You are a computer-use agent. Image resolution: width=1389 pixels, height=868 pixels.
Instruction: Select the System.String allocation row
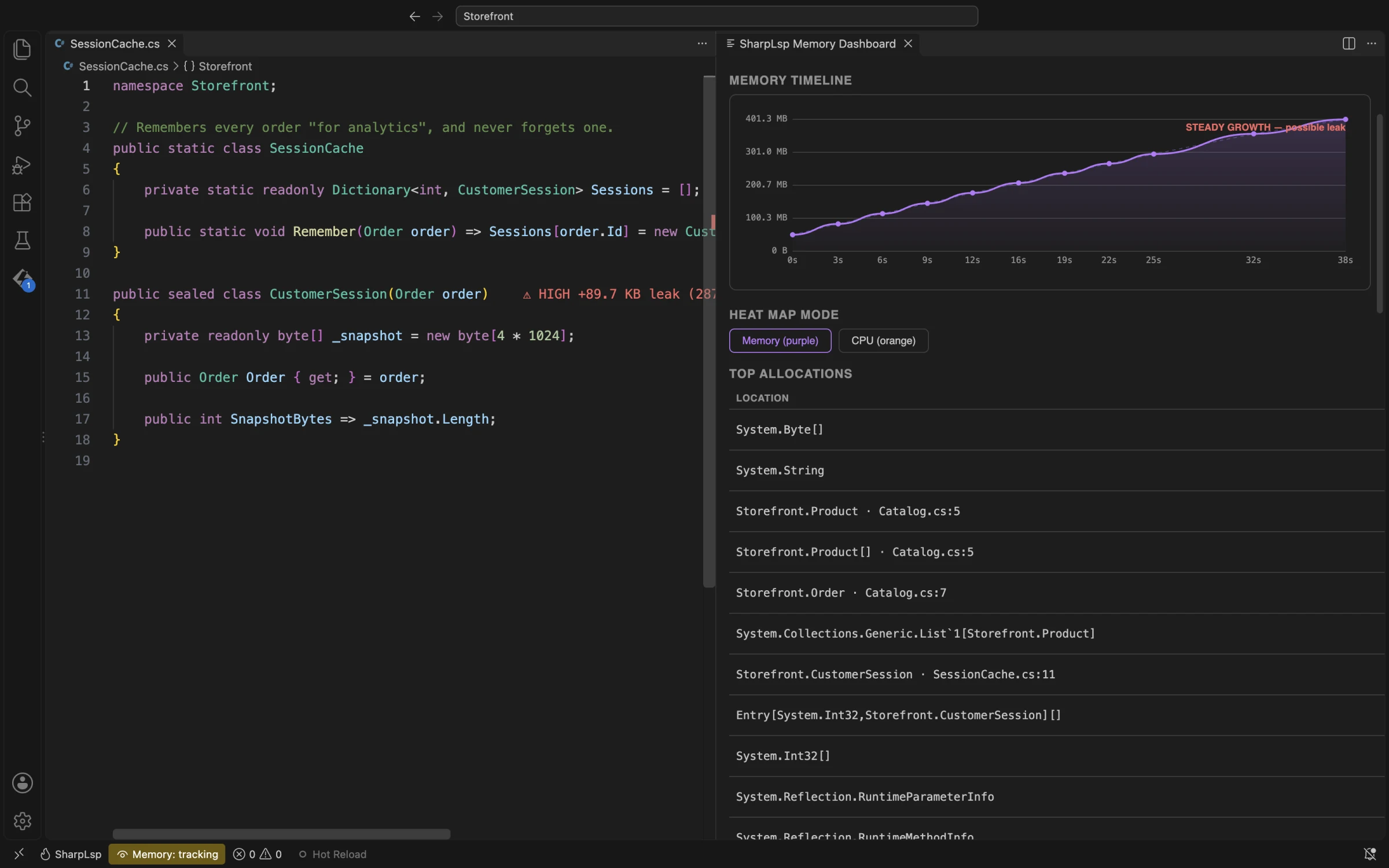point(1056,471)
